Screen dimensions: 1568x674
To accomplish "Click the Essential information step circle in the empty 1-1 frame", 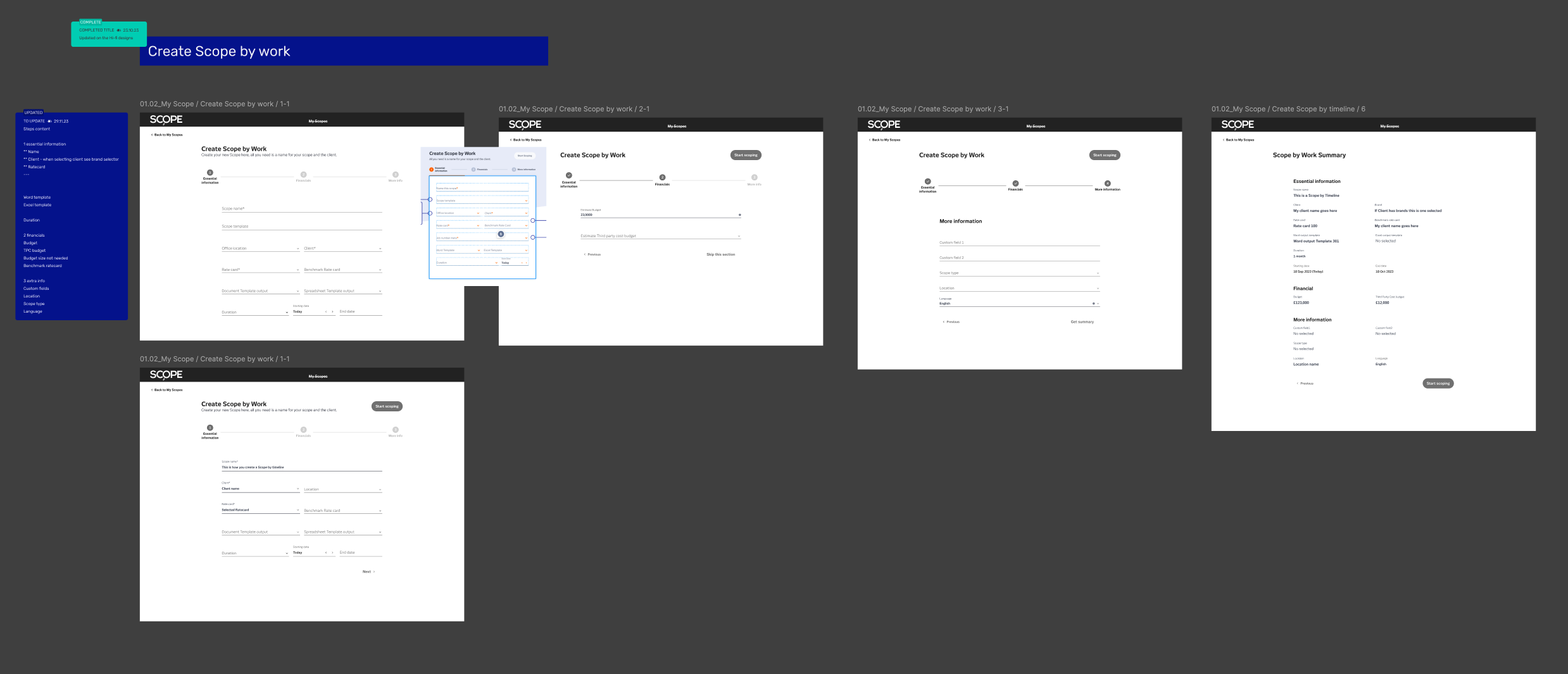I will click(210, 173).
